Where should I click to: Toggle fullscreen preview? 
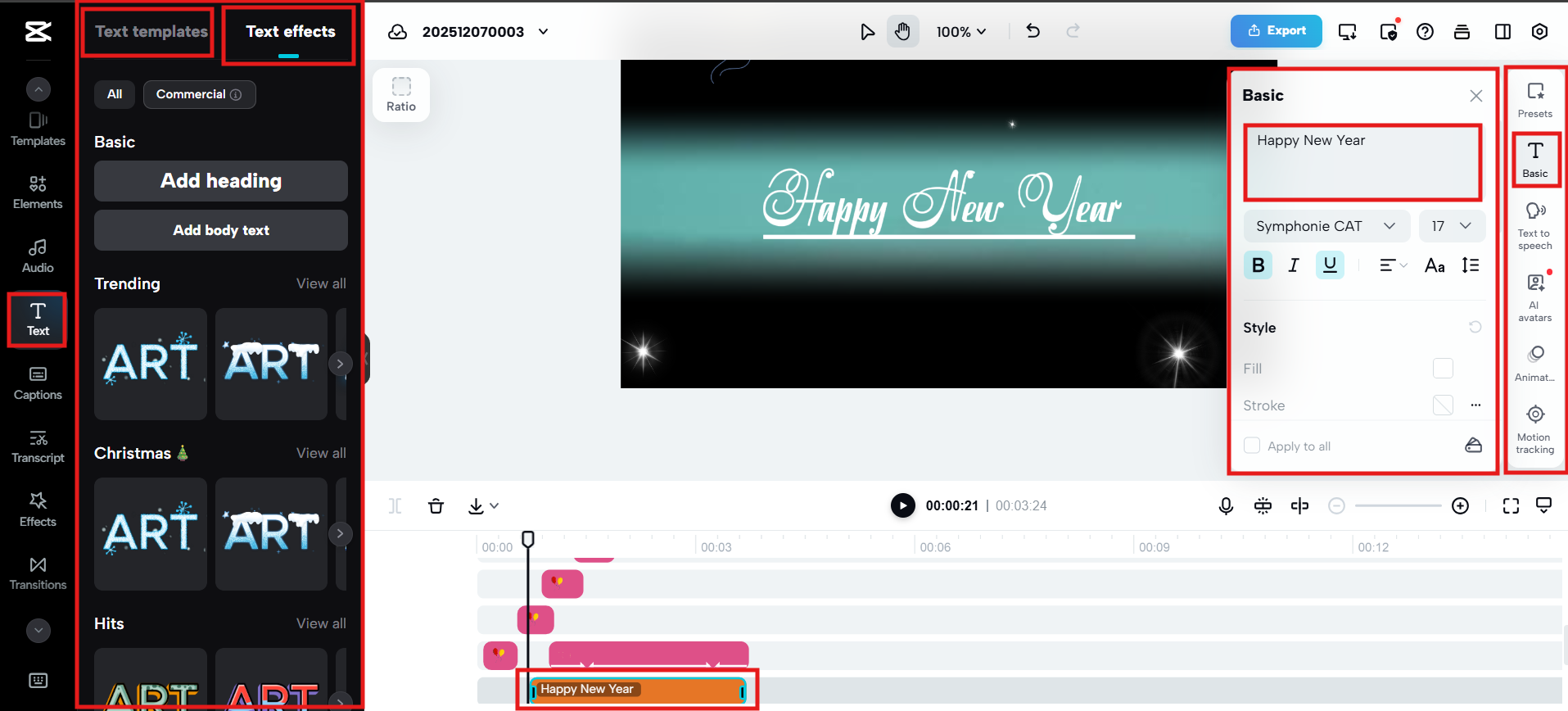pyautogui.click(x=1511, y=506)
